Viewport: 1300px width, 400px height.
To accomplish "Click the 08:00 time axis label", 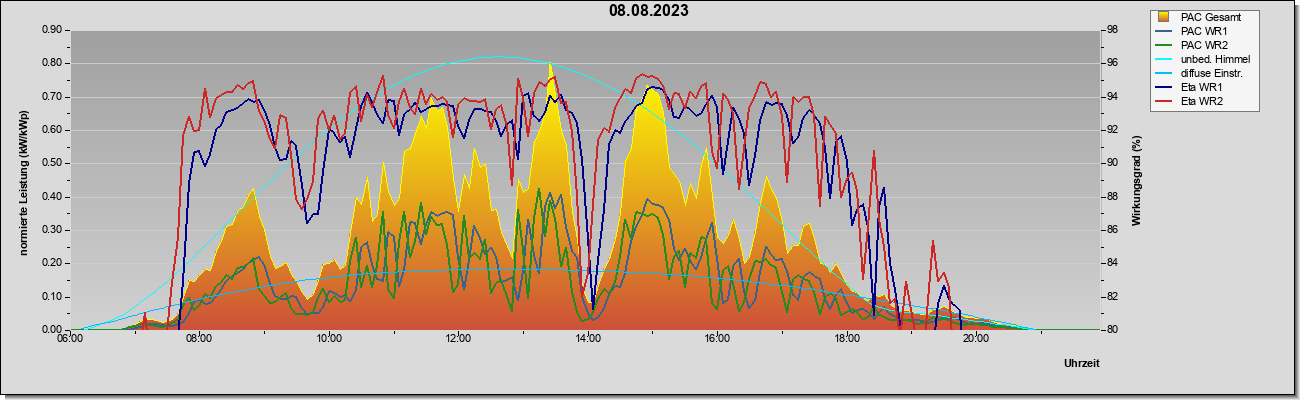I will 199,339.
